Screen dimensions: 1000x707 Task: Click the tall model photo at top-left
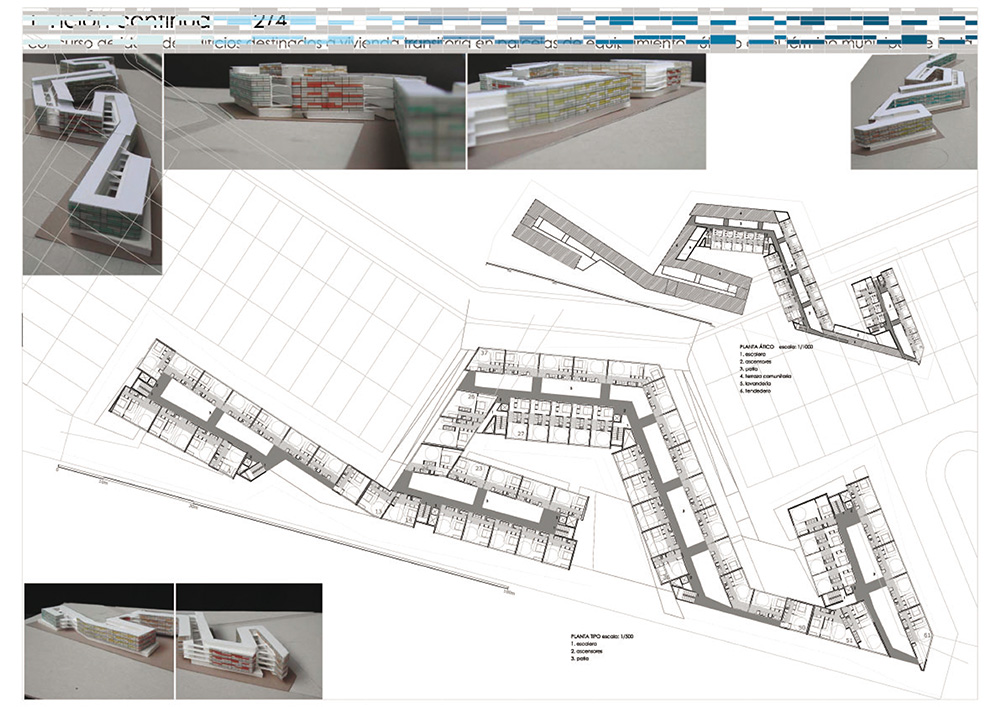click(x=92, y=163)
